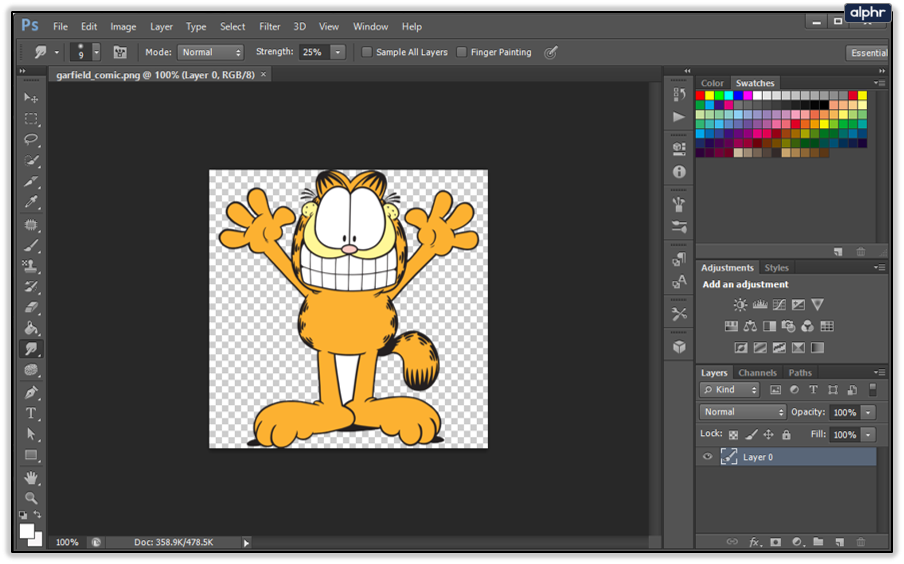
Task: Enable Finger Painting checkbox
Action: coord(461,52)
